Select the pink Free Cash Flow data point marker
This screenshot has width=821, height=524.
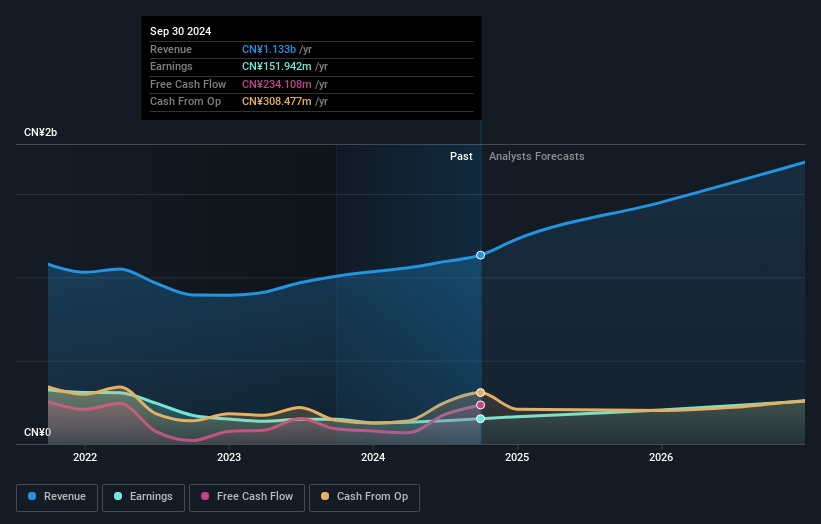[481, 405]
